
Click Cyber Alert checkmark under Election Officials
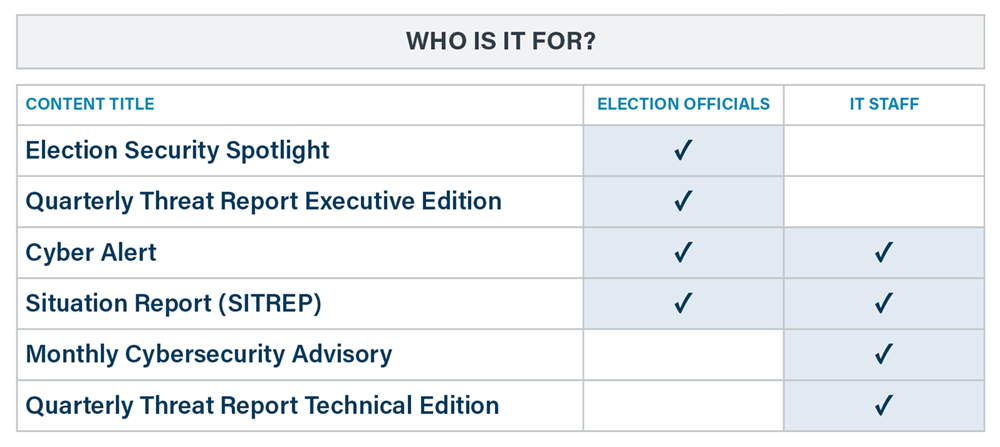tap(683, 253)
